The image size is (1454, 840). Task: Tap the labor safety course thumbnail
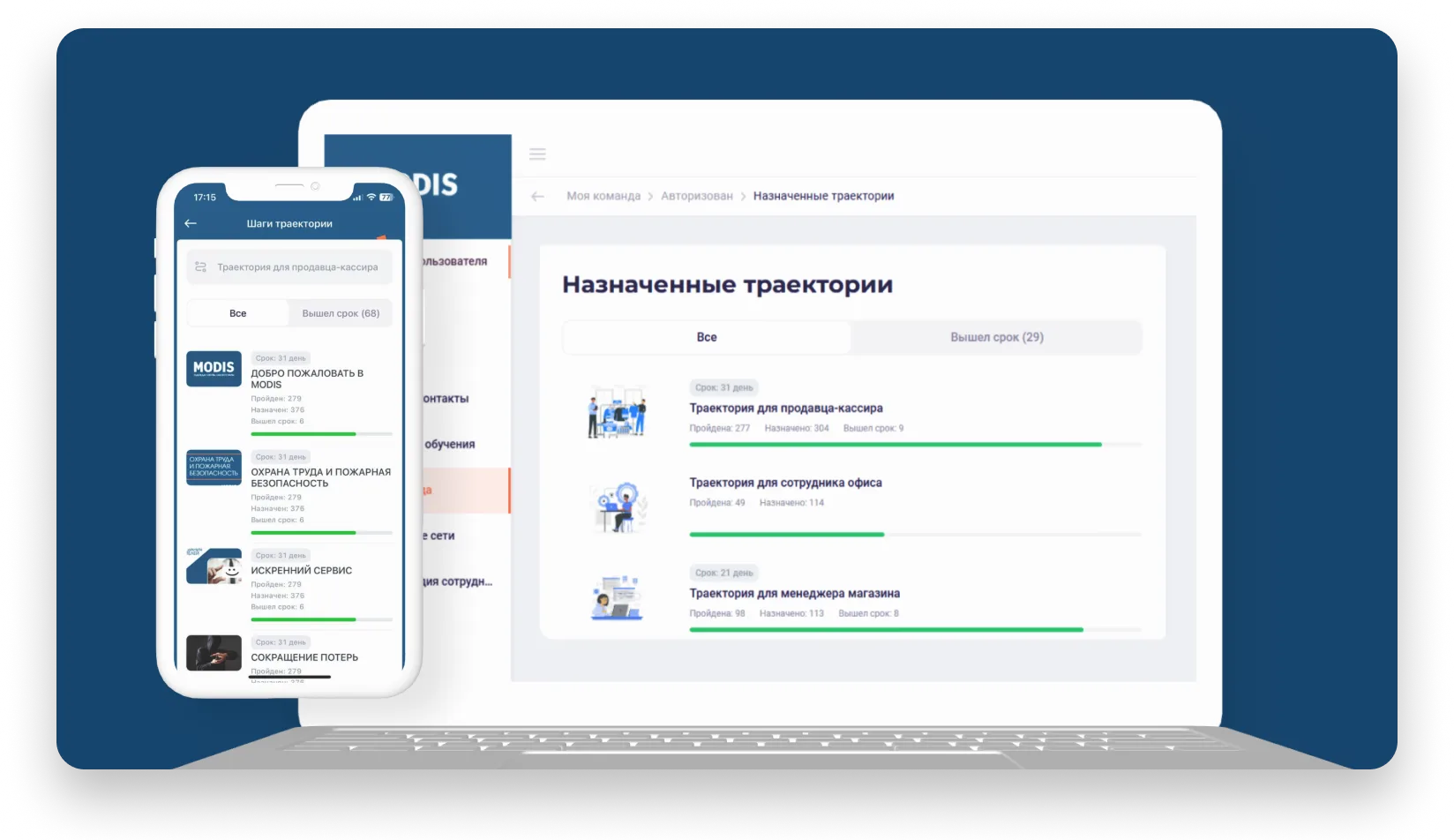click(214, 468)
